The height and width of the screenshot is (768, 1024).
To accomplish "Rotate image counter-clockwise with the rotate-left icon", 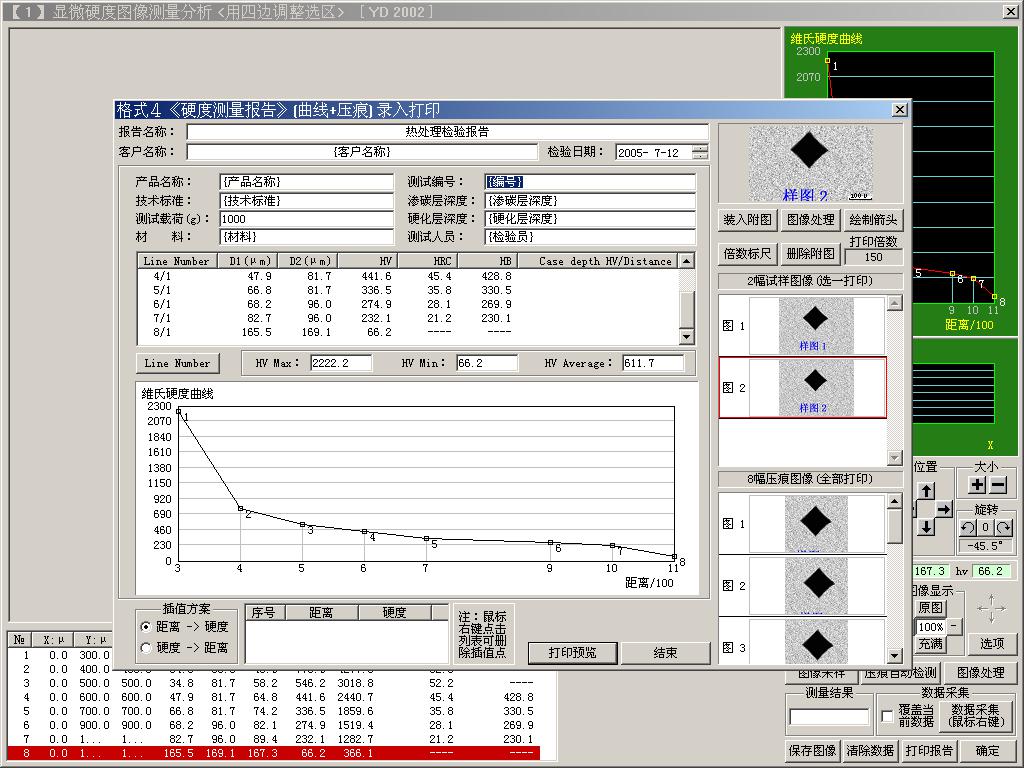I will coord(967,528).
